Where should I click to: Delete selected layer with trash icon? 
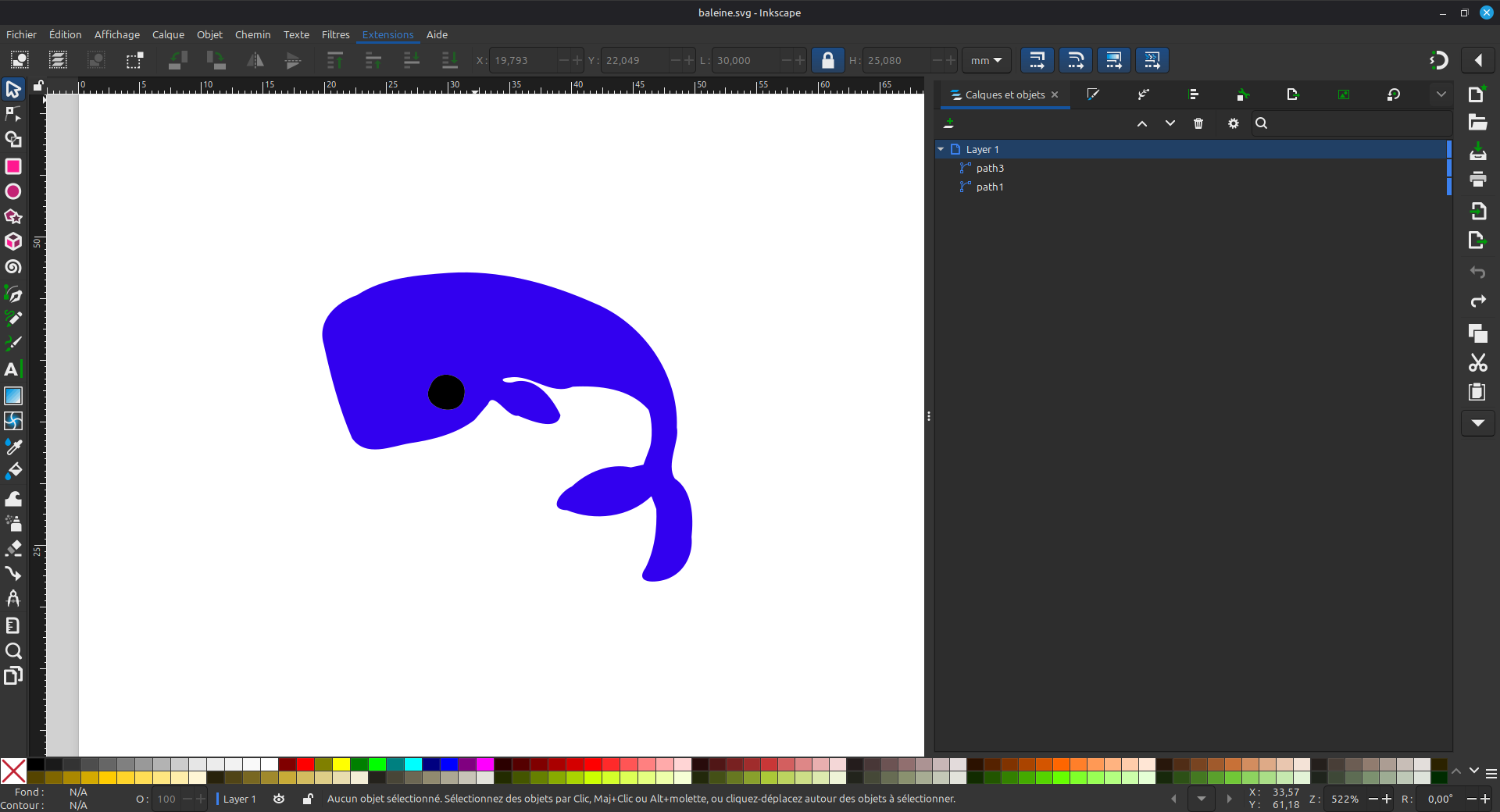click(x=1198, y=123)
